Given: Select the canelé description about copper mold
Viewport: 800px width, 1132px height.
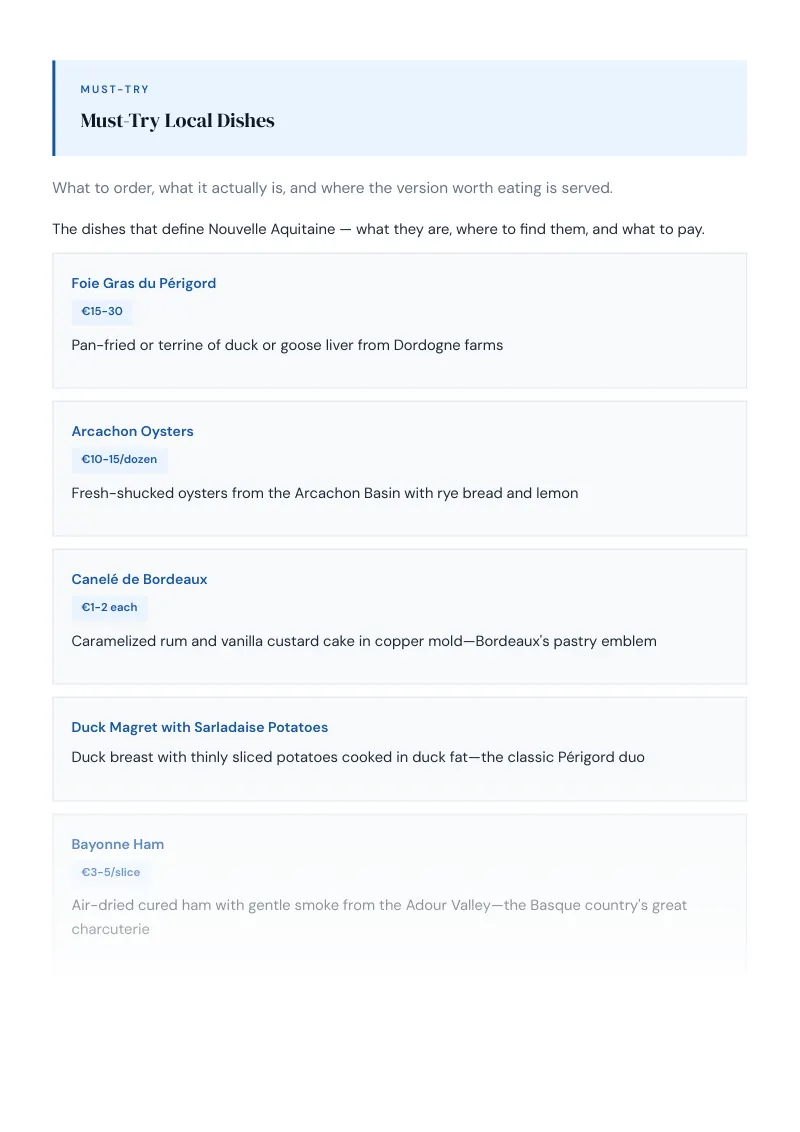Looking at the screenshot, I should (x=364, y=641).
